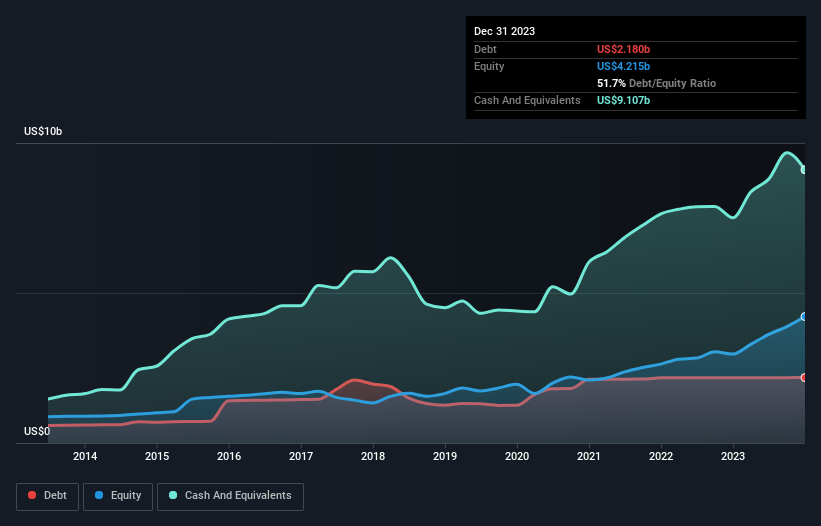Click the 2015 x-axis label
Image resolution: width=821 pixels, height=526 pixels.
coord(157,456)
